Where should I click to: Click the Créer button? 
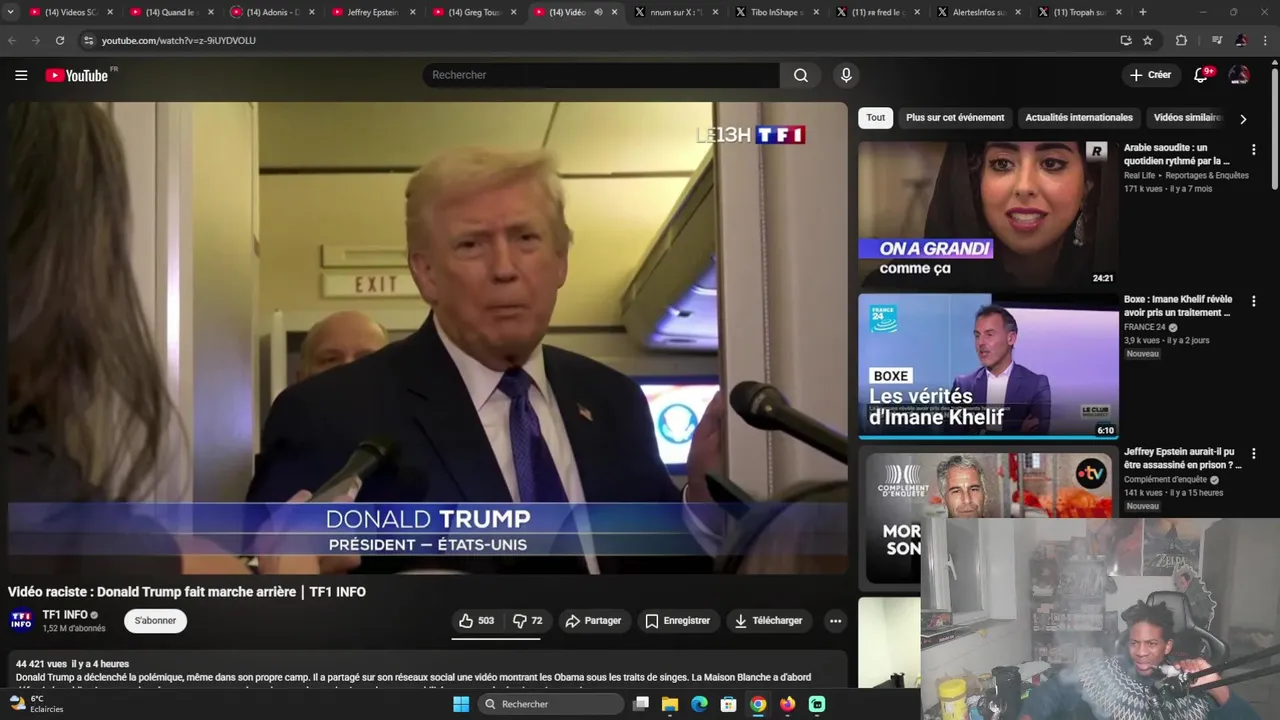(x=1151, y=75)
